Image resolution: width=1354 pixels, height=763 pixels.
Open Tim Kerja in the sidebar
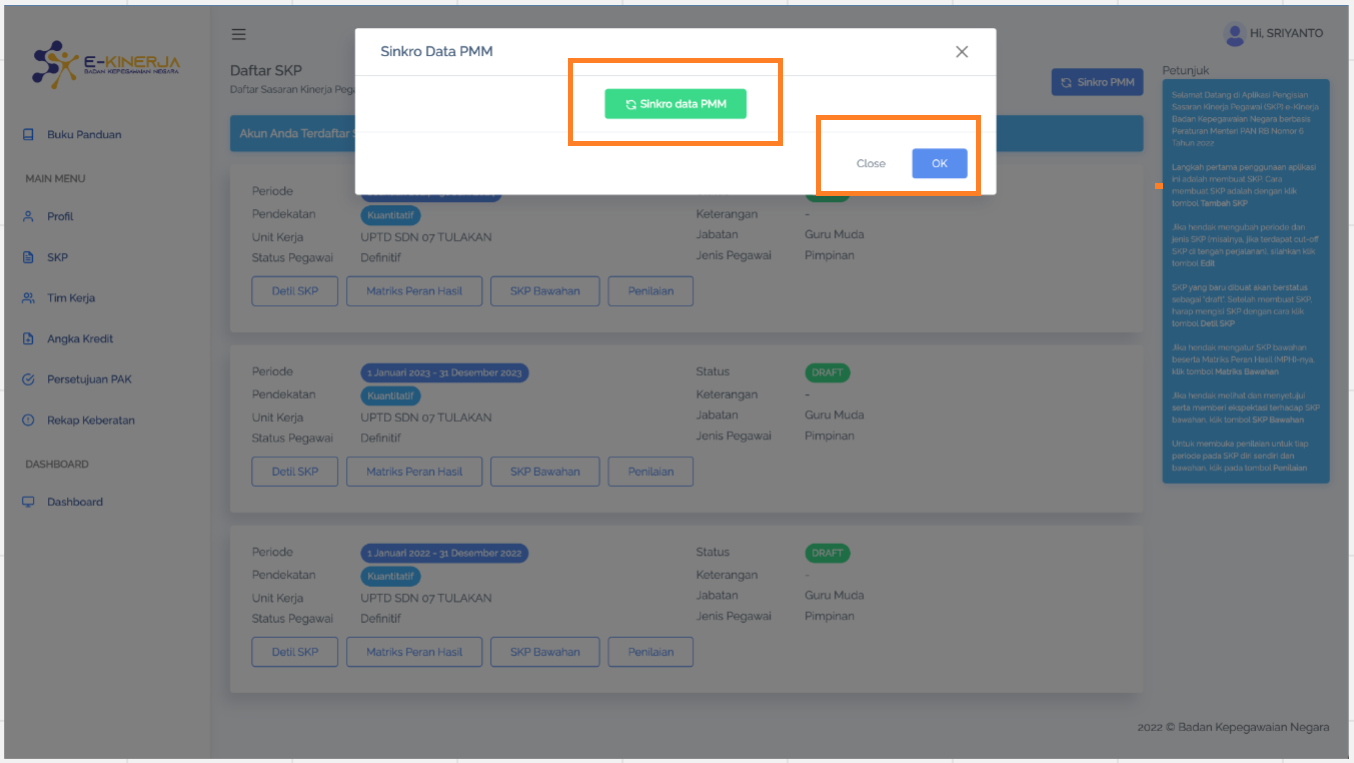[x=71, y=298]
